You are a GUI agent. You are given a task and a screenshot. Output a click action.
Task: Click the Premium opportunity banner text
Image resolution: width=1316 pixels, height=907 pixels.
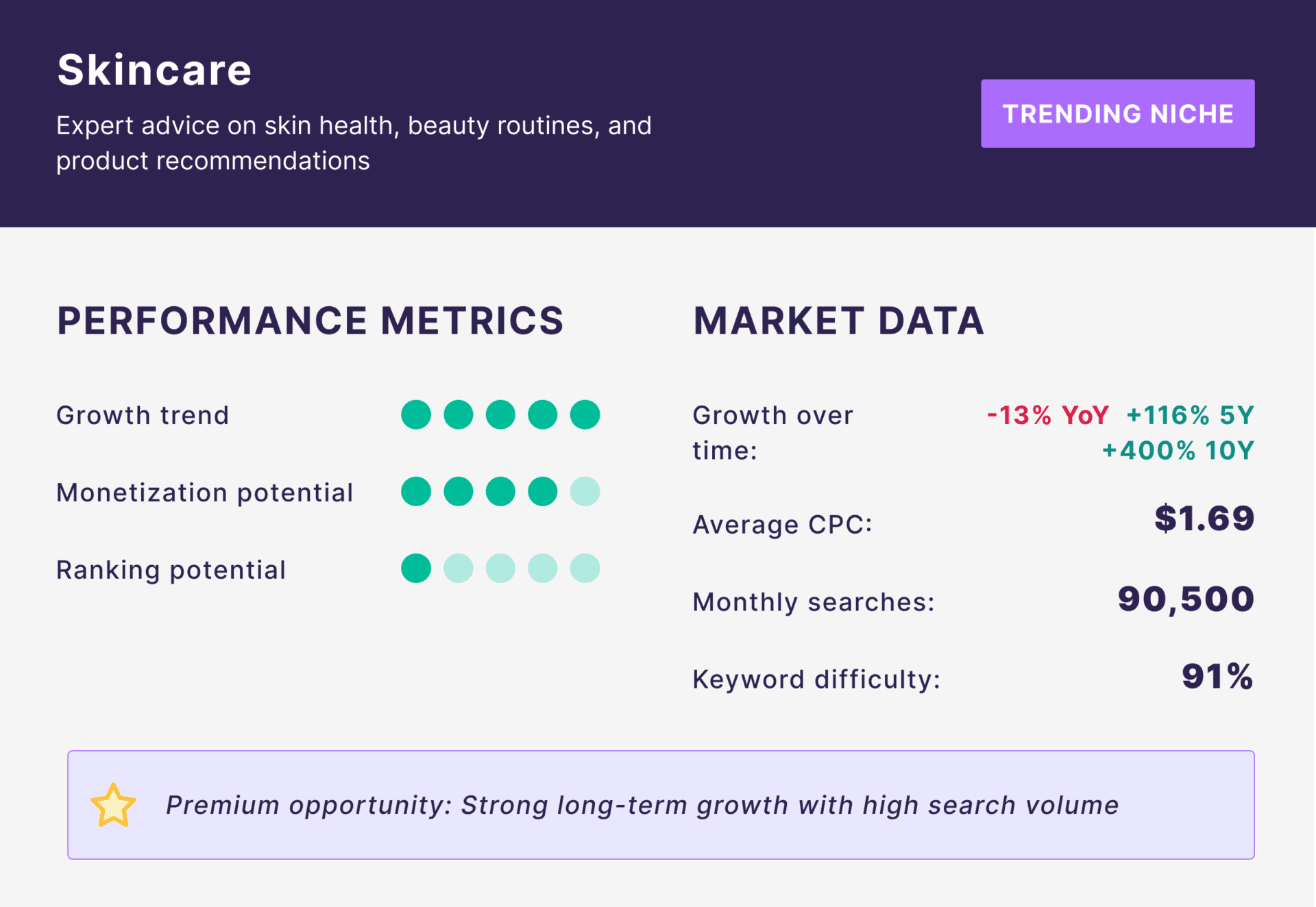click(642, 806)
